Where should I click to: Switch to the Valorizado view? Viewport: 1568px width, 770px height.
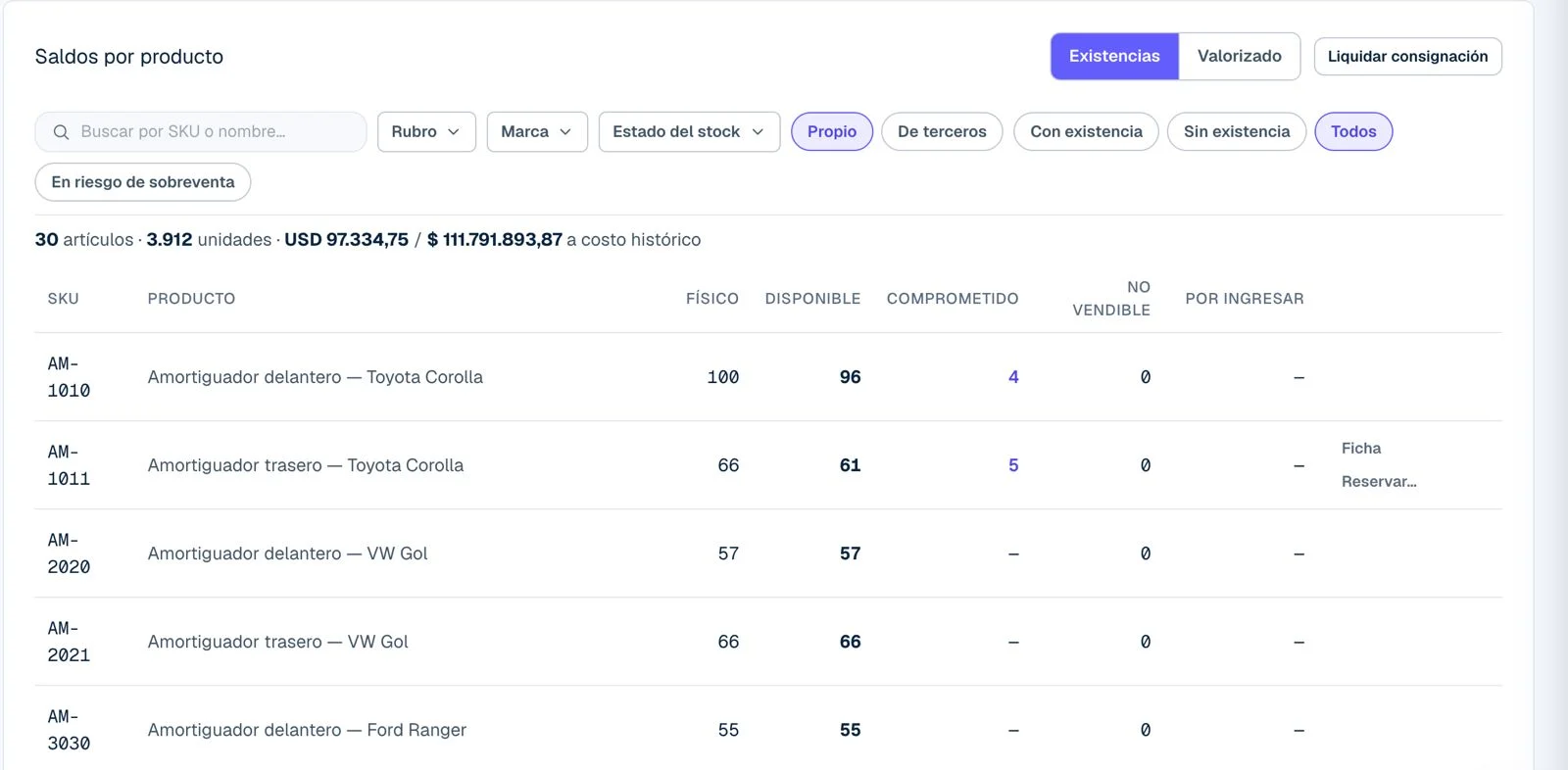click(1240, 56)
